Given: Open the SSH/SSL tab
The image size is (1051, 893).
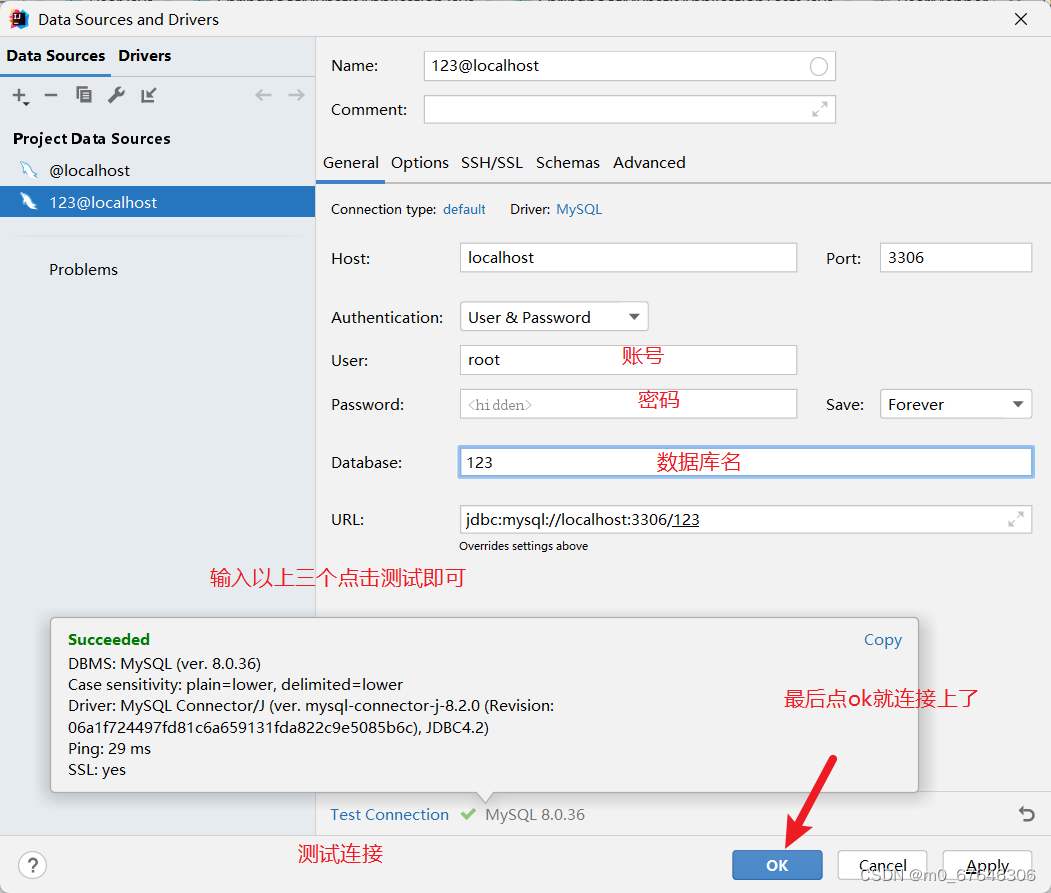Looking at the screenshot, I should point(492,163).
